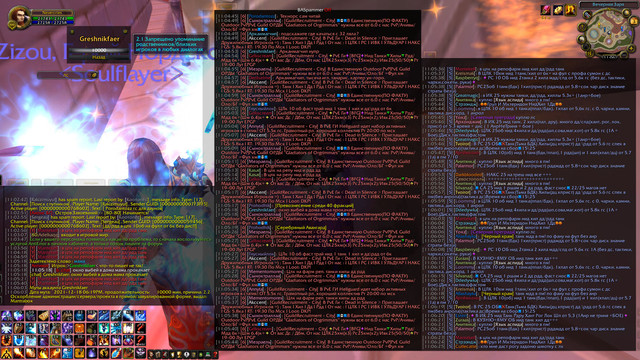Use the orange horseshoe-shaped spell in the third row
The width and height of the screenshot is (640, 360).
coord(7,340)
